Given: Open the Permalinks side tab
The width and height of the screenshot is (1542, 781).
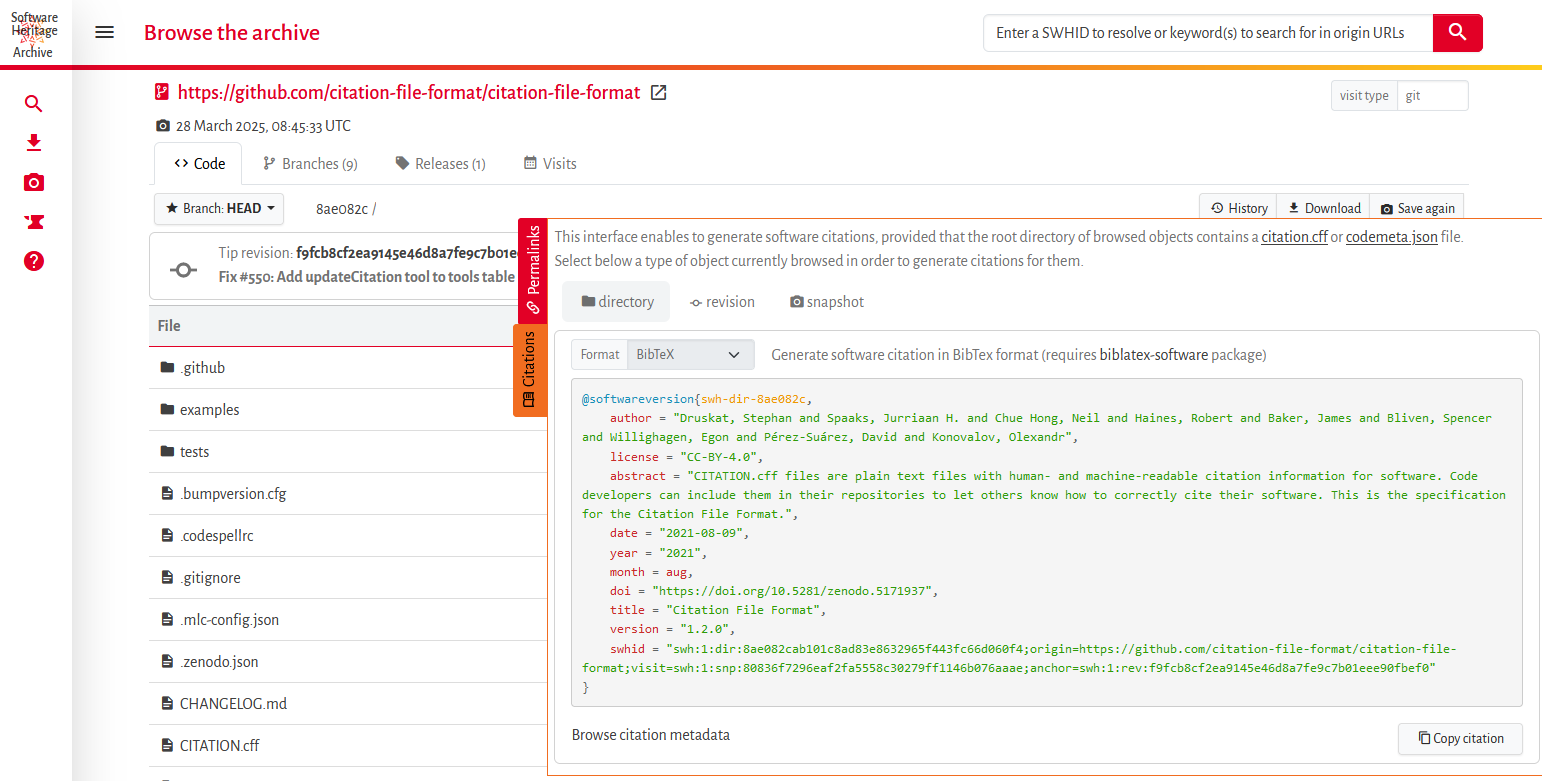Looking at the screenshot, I should click(533, 270).
